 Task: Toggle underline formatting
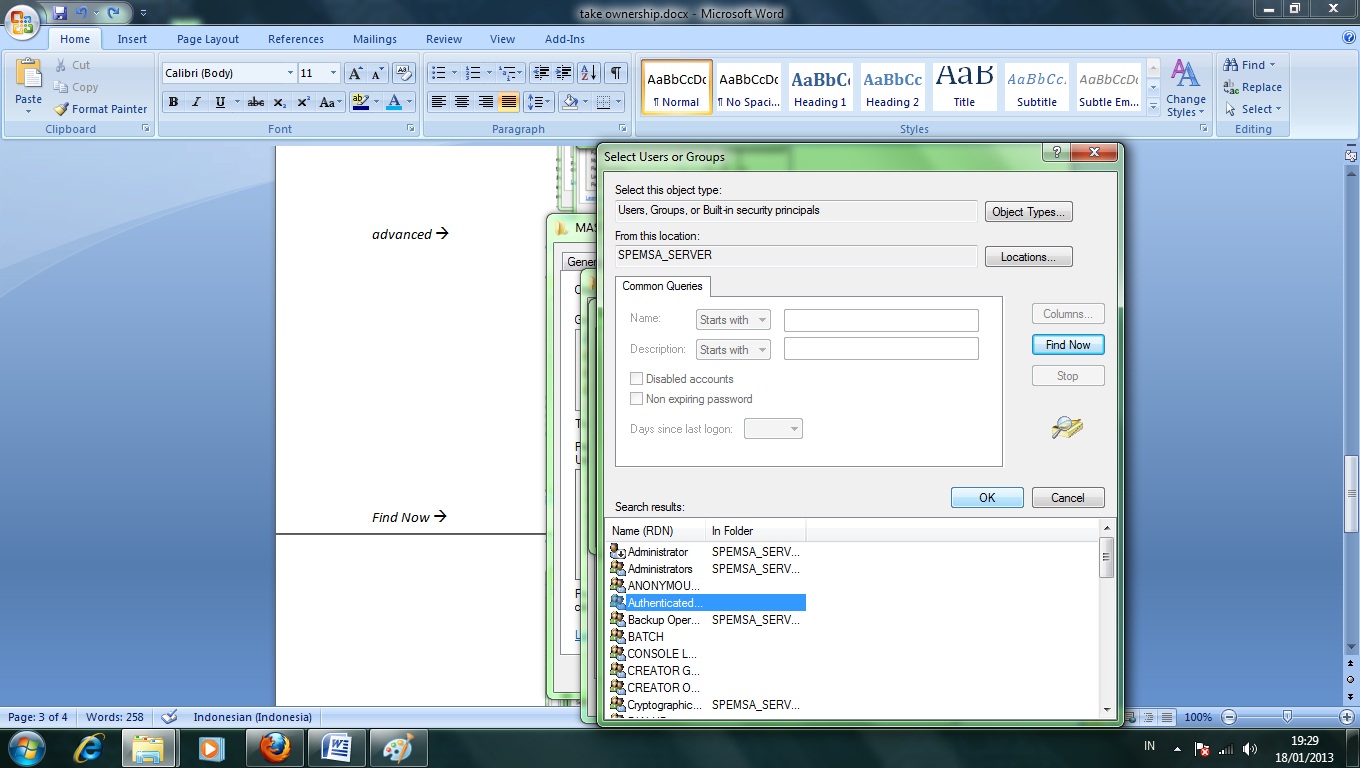[220, 102]
